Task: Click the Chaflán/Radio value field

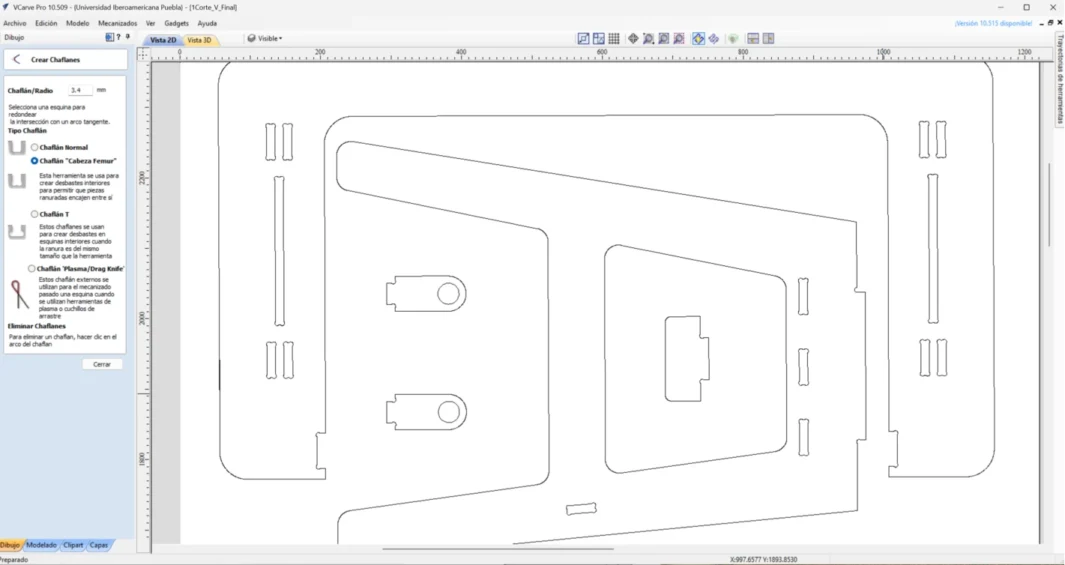Action: pos(81,90)
